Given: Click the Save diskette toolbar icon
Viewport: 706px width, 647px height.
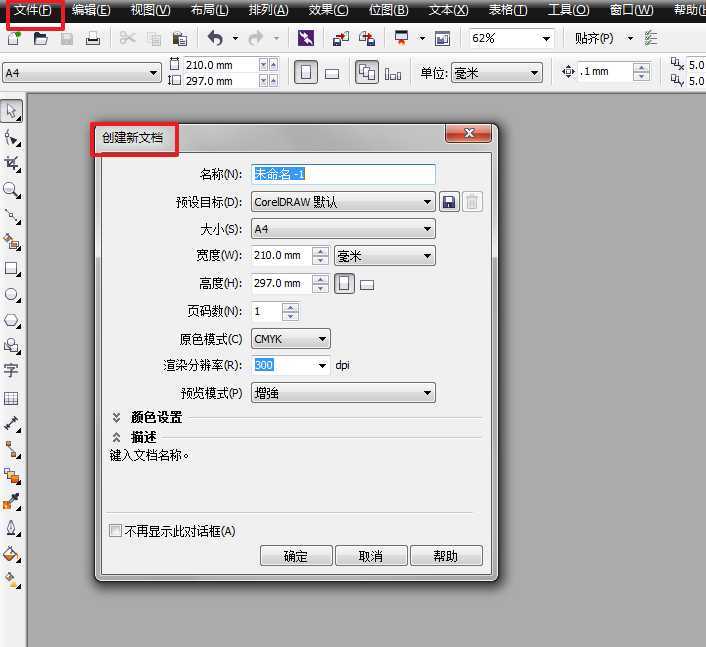Looking at the screenshot, I should tap(67, 39).
